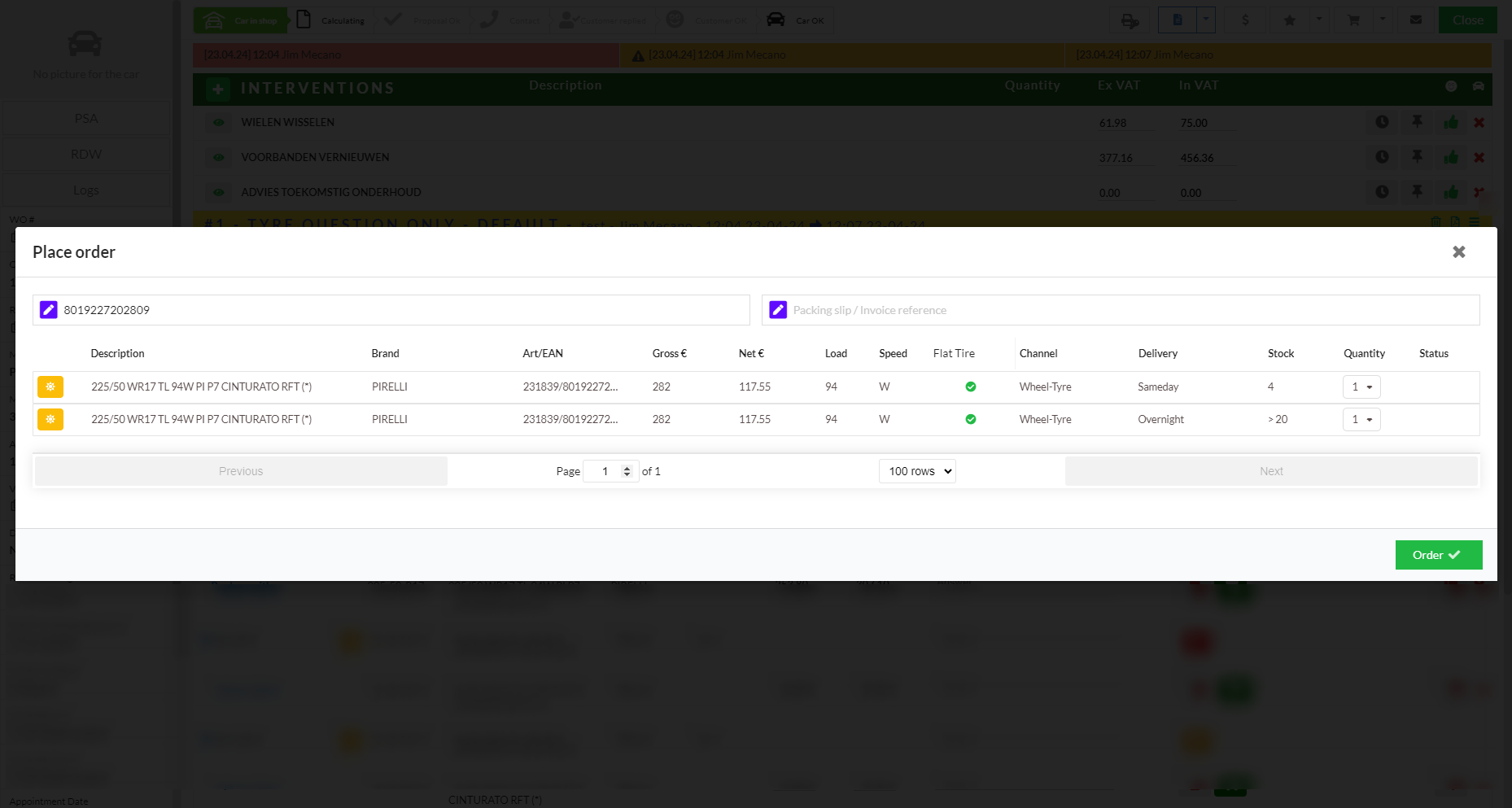This screenshot has height=808, width=1512.
Task: Focus the order reference field 8019227202809
Action: pyautogui.click(x=391, y=310)
